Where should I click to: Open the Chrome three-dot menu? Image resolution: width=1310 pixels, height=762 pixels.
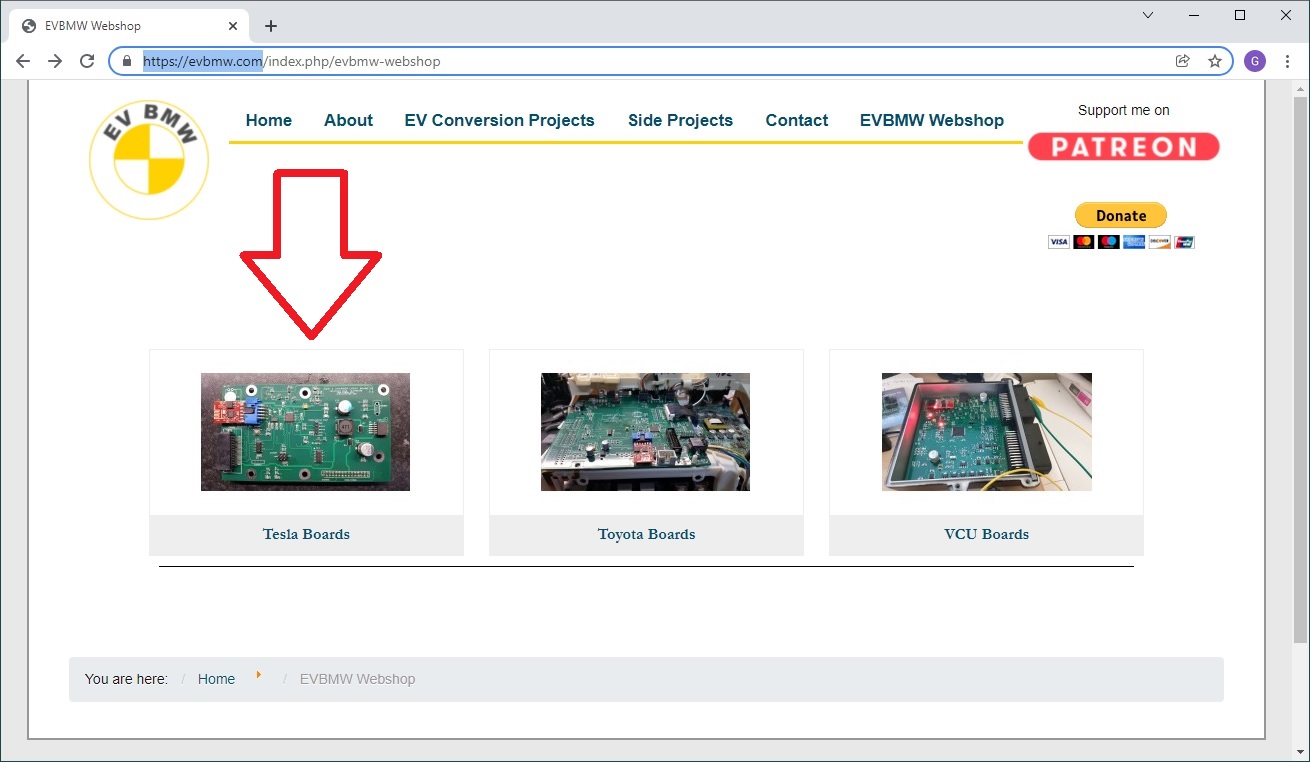click(x=1286, y=61)
